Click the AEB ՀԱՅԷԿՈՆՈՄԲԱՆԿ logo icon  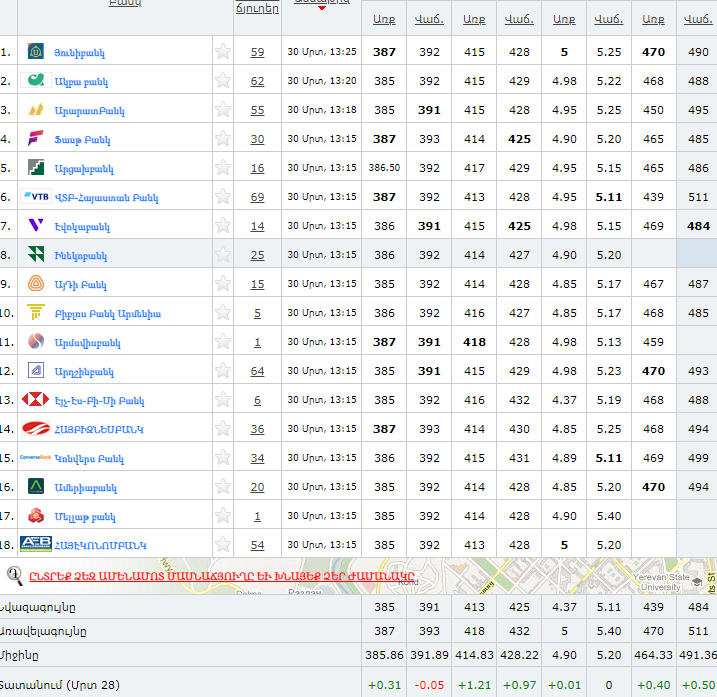pyautogui.click(x=36, y=544)
